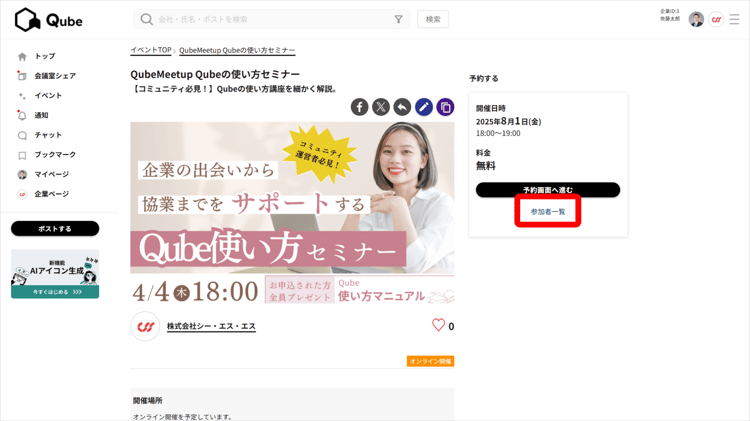This screenshot has height=421, width=750.
Task: Share event on Facebook
Action: 360,107
